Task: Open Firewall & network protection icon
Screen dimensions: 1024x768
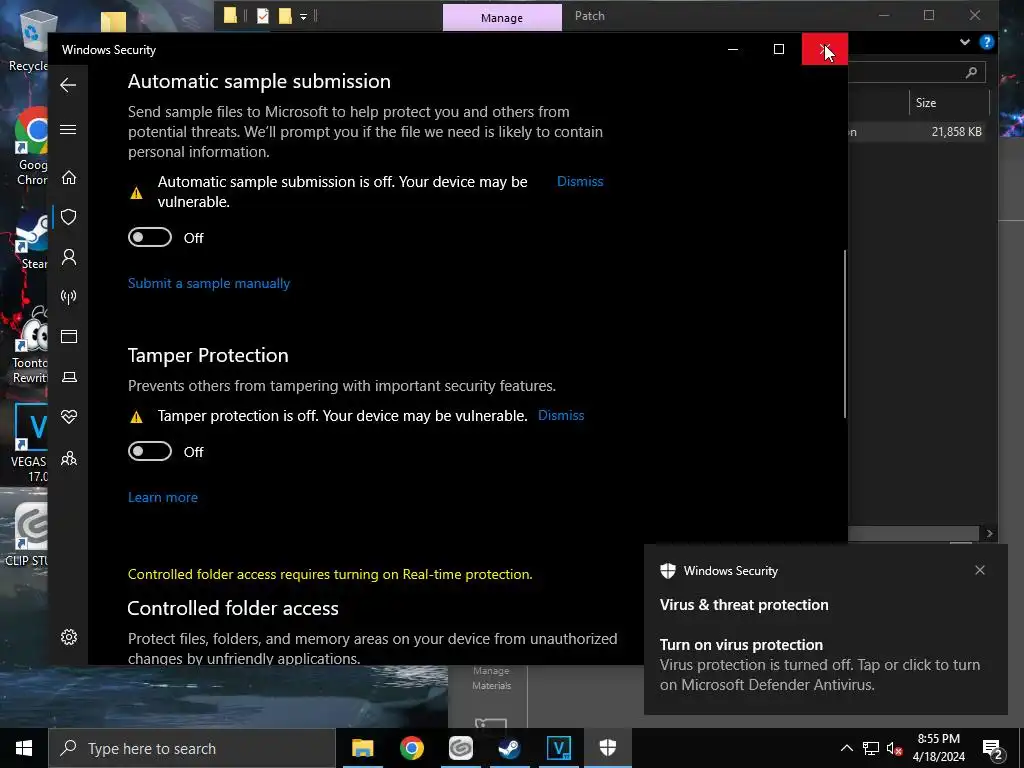Action: (69, 297)
